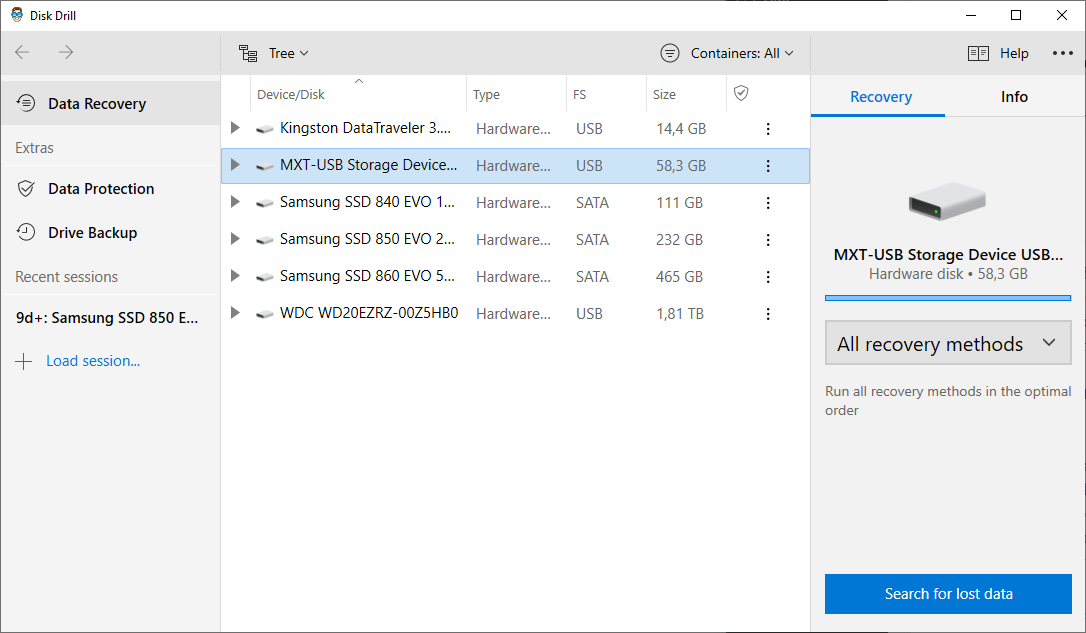This screenshot has width=1086, height=633.
Task: Go forward with the right arrow
Action: (x=66, y=53)
